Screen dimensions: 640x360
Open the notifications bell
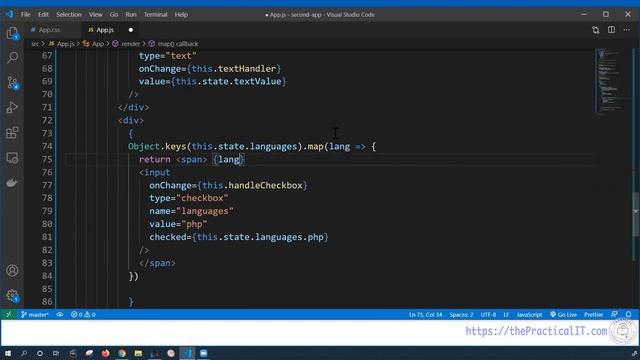pos(629,314)
